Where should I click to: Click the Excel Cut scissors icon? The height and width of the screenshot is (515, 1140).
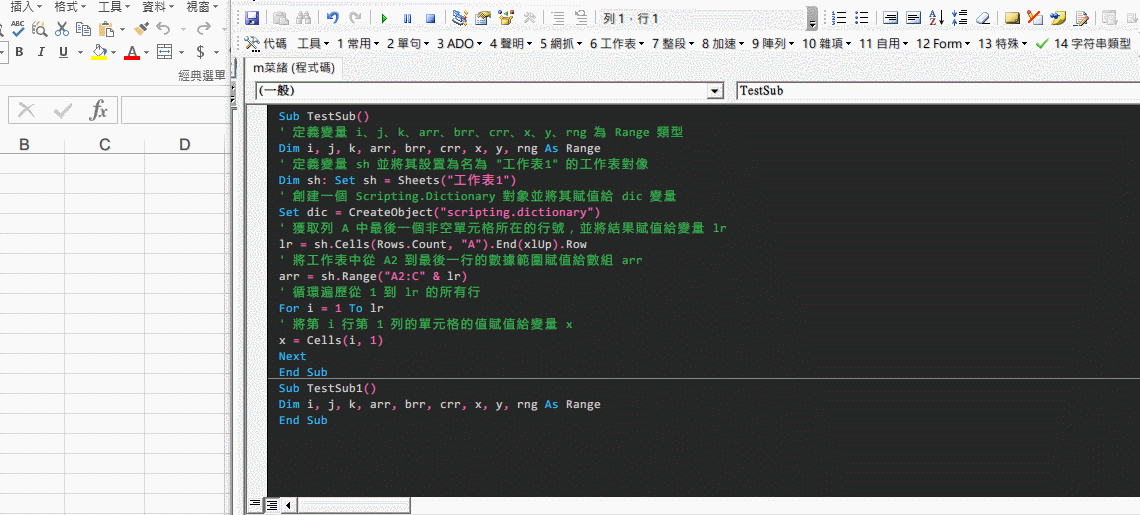[x=62, y=28]
